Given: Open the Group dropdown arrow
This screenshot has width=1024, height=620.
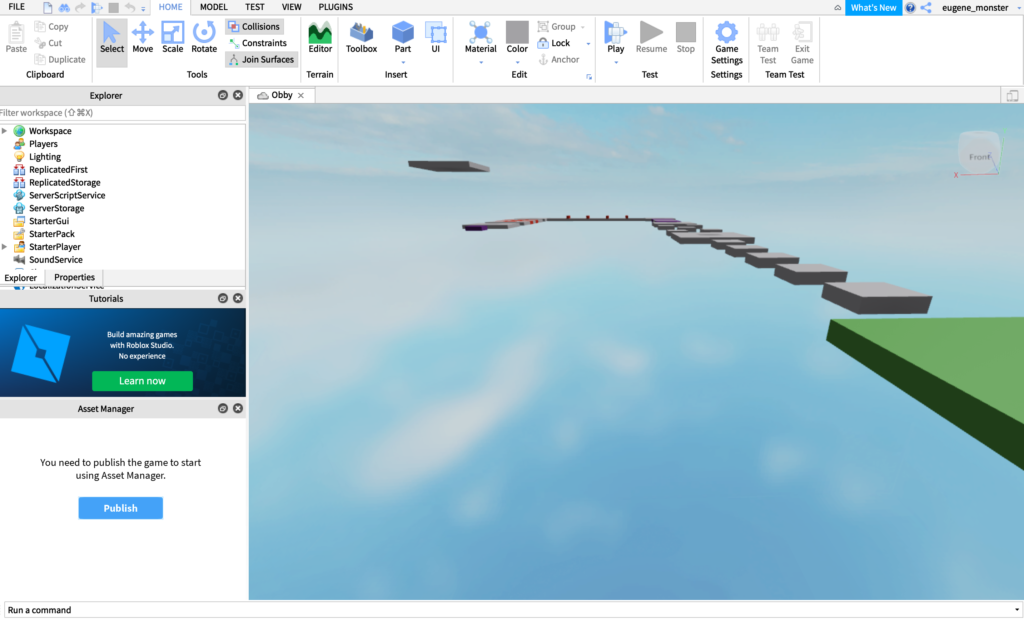Looking at the screenshot, I should click(x=583, y=27).
